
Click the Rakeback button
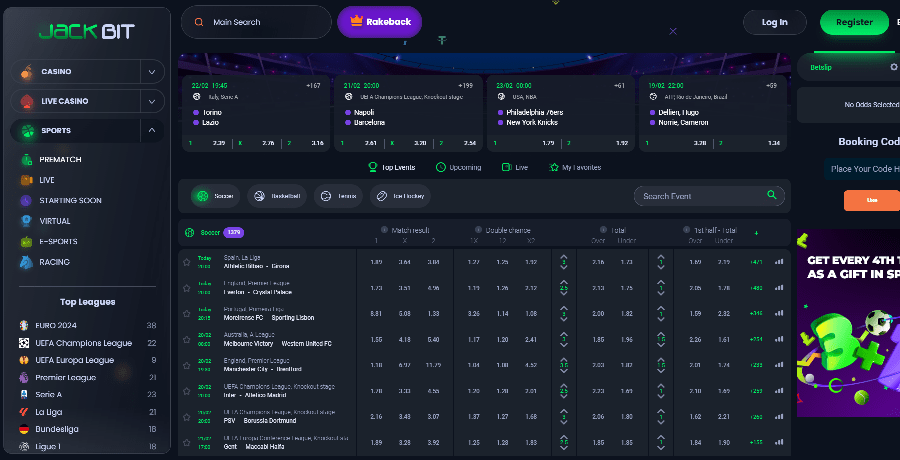click(380, 22)
